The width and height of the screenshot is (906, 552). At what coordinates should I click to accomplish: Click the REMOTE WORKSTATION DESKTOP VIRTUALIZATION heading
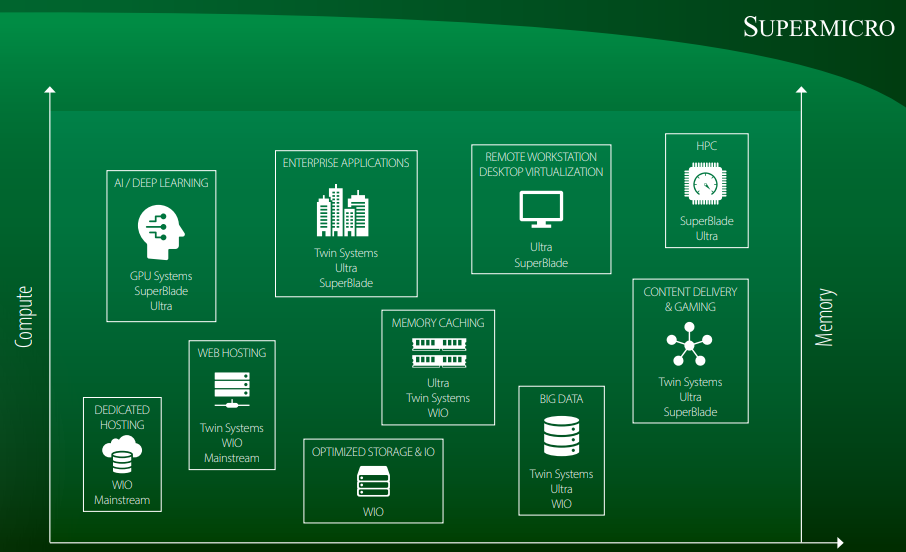[x=541, y=165]
